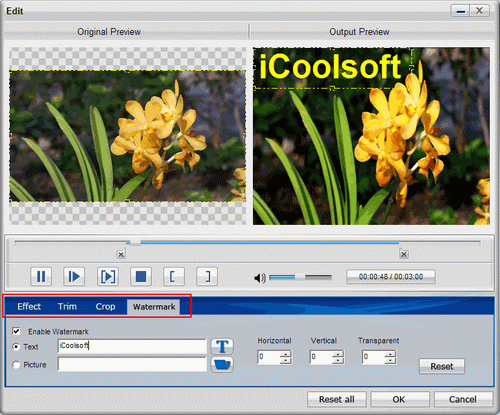Increase the Vertical value with up arrow
This screenshot has width=500, height=415.
(x=338, y=354)
